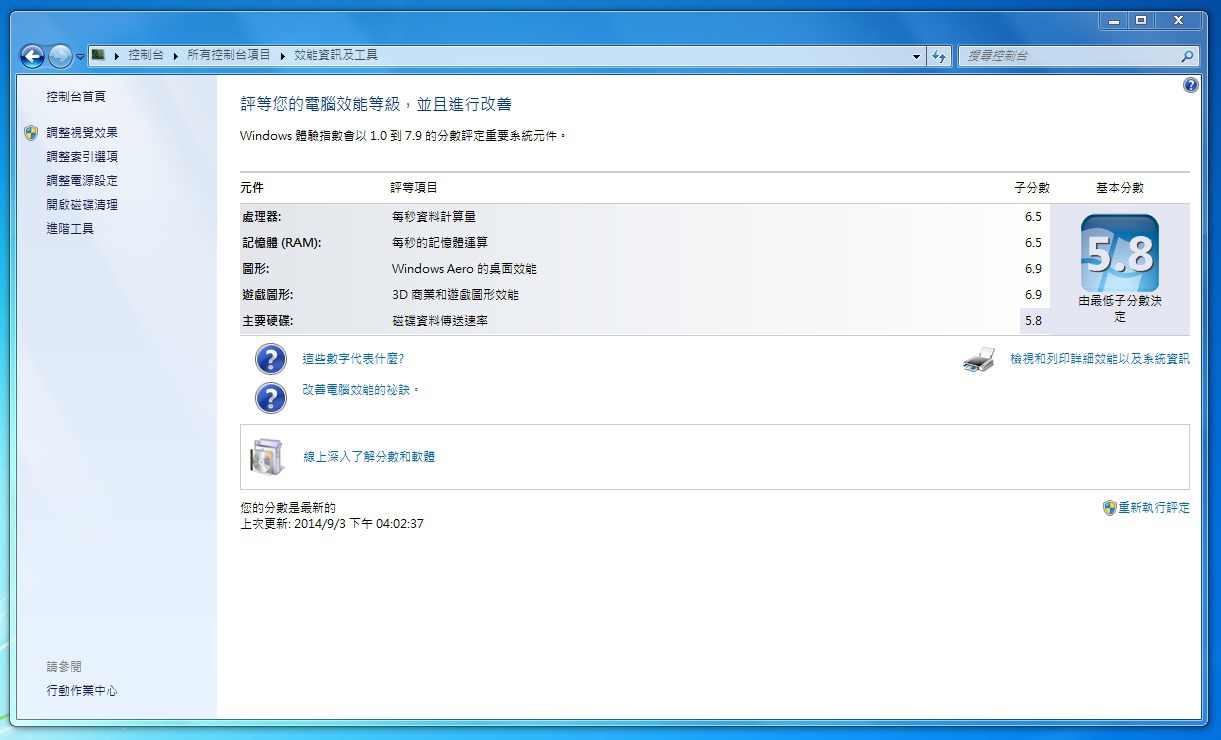Click the 5.8 base score badge

1120,254
